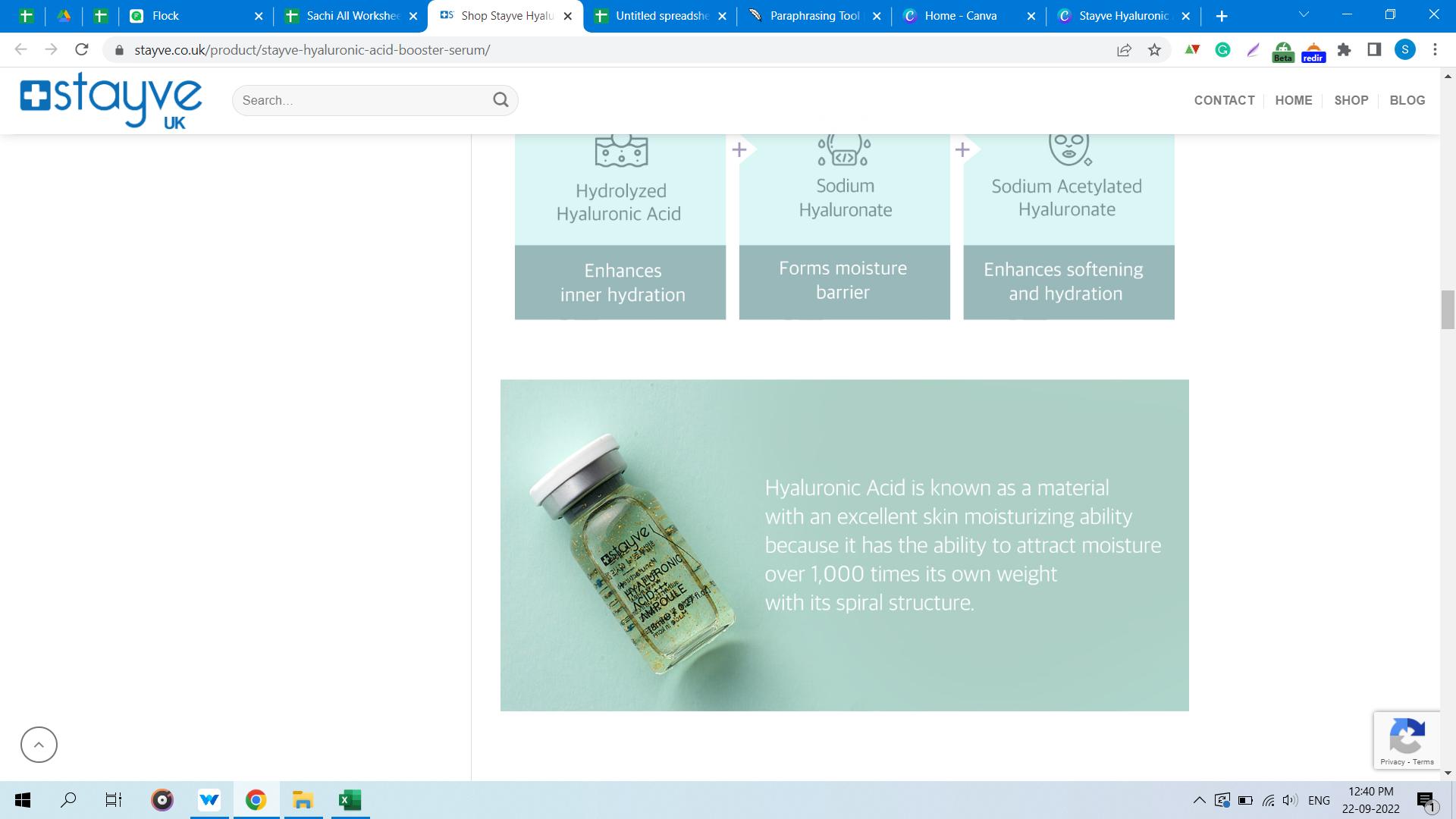Reload the page with the refresh icon
Viewport: 1456px width, 819px height.
(x=82, y=50)
